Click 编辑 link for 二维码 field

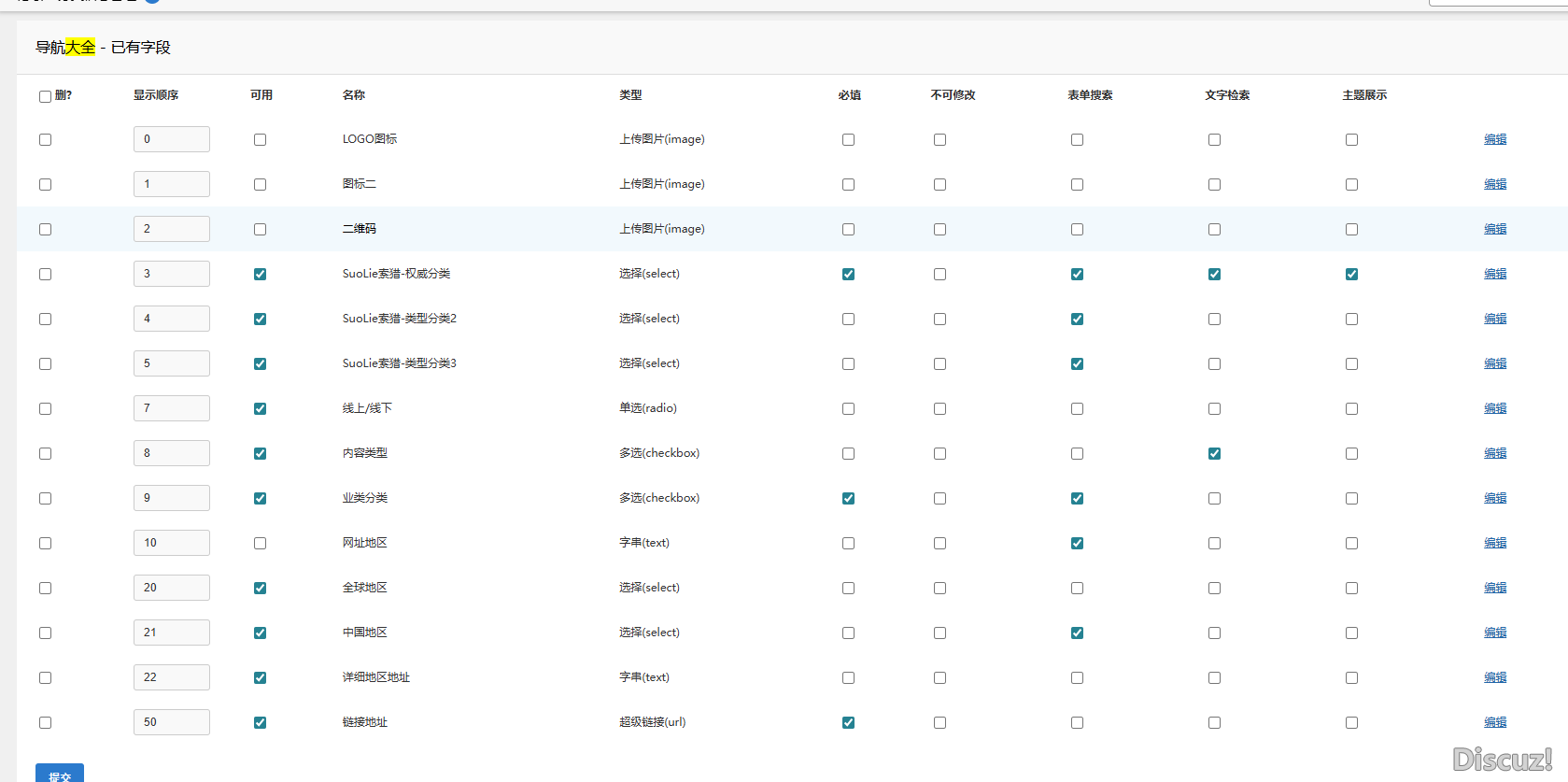tap(1494, 229)
